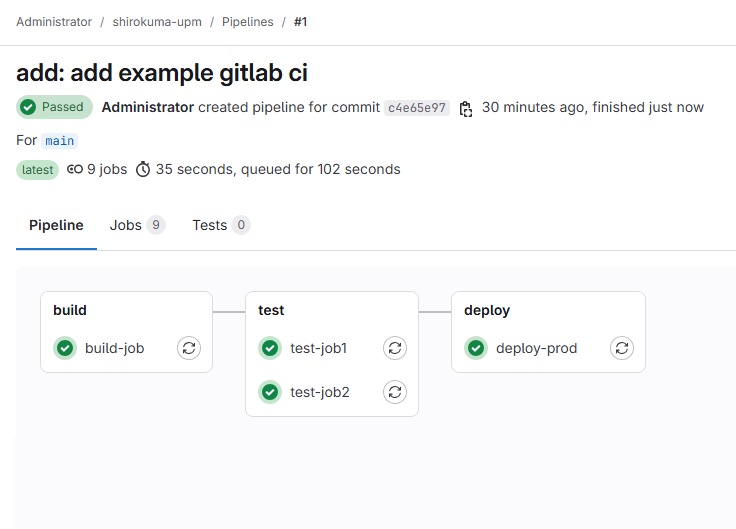
Task: Select the Pipeline tab
Action: coord(56,225)
